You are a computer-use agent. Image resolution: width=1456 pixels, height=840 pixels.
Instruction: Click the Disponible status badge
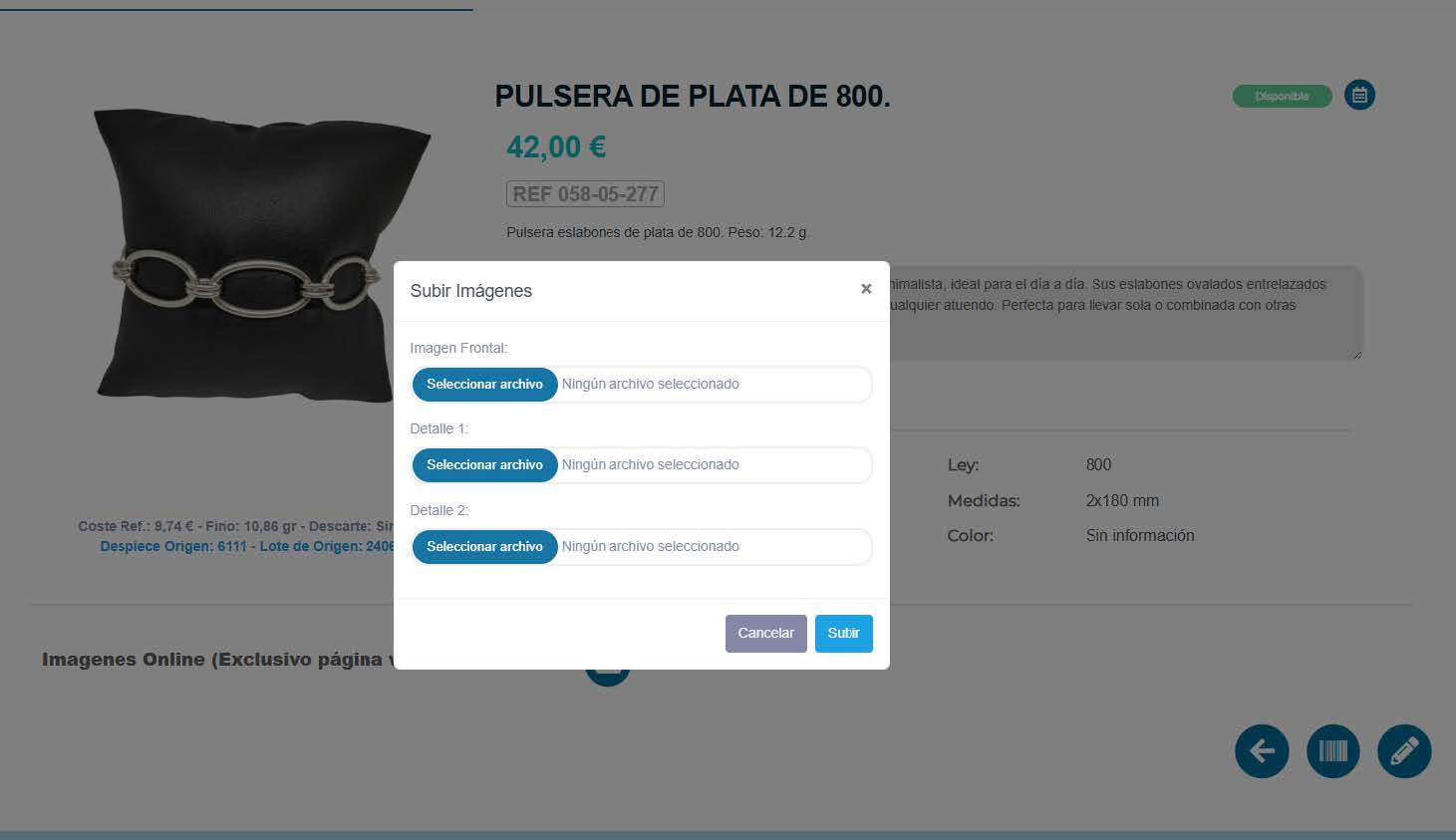tap(1282, 96)
